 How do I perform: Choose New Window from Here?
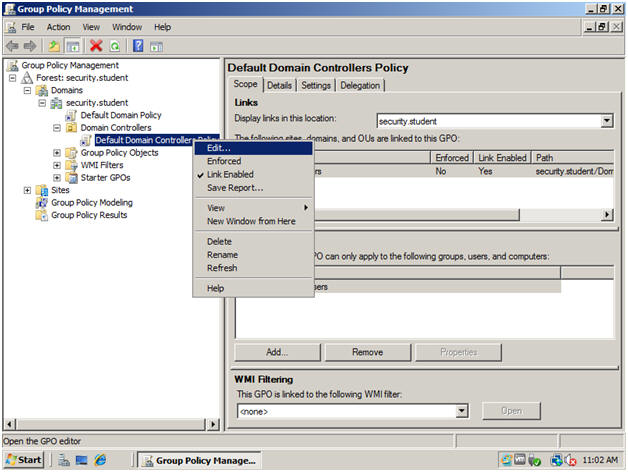pyautogui.click(x=253, y=221)
